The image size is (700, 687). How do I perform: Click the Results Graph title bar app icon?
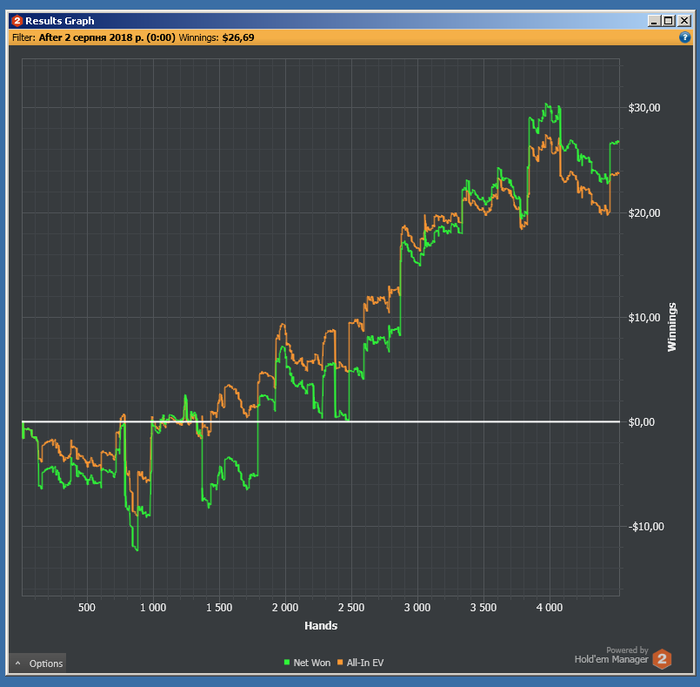coord(17,21)
